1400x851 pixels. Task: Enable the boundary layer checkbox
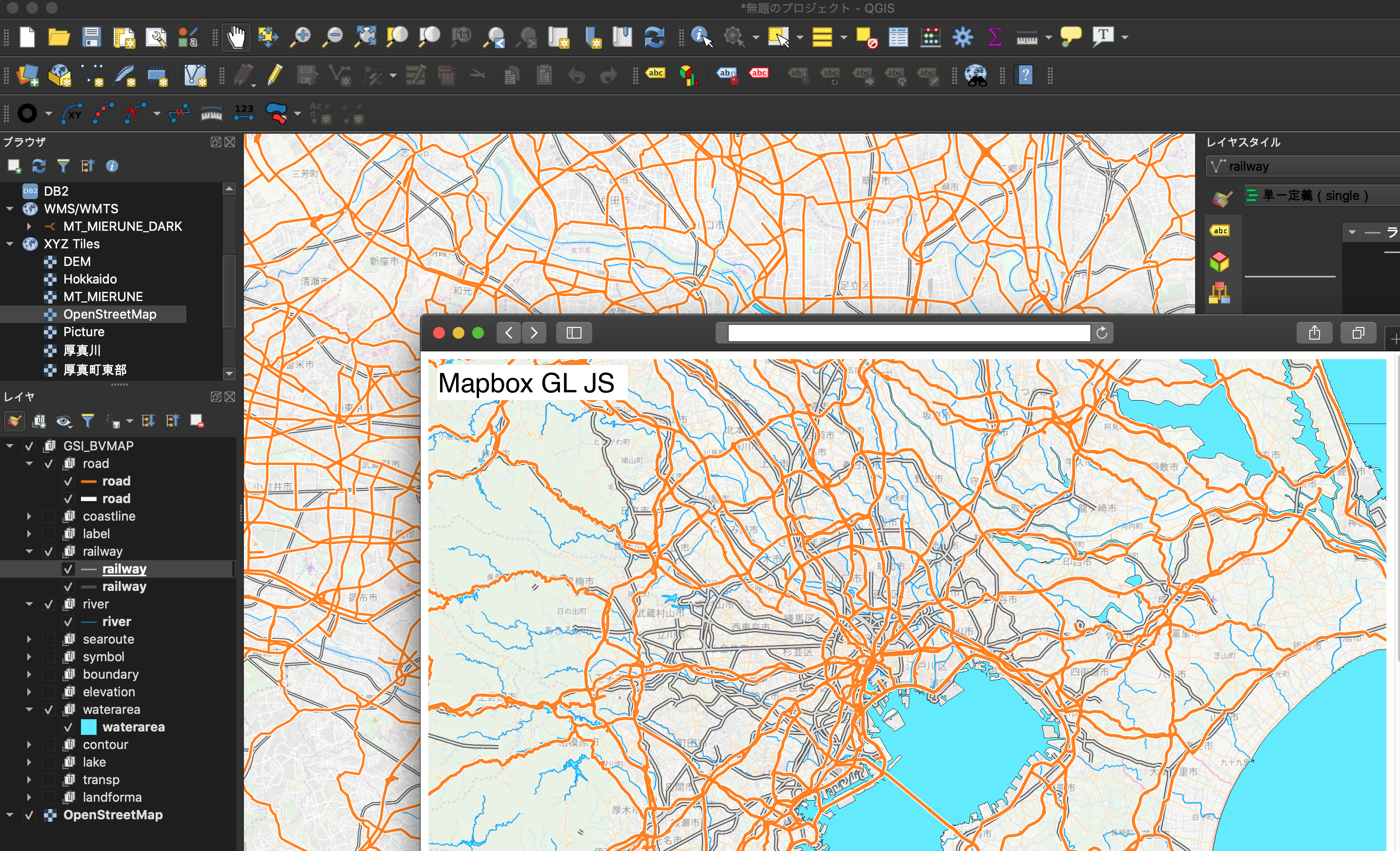click(x=49, y=675)
